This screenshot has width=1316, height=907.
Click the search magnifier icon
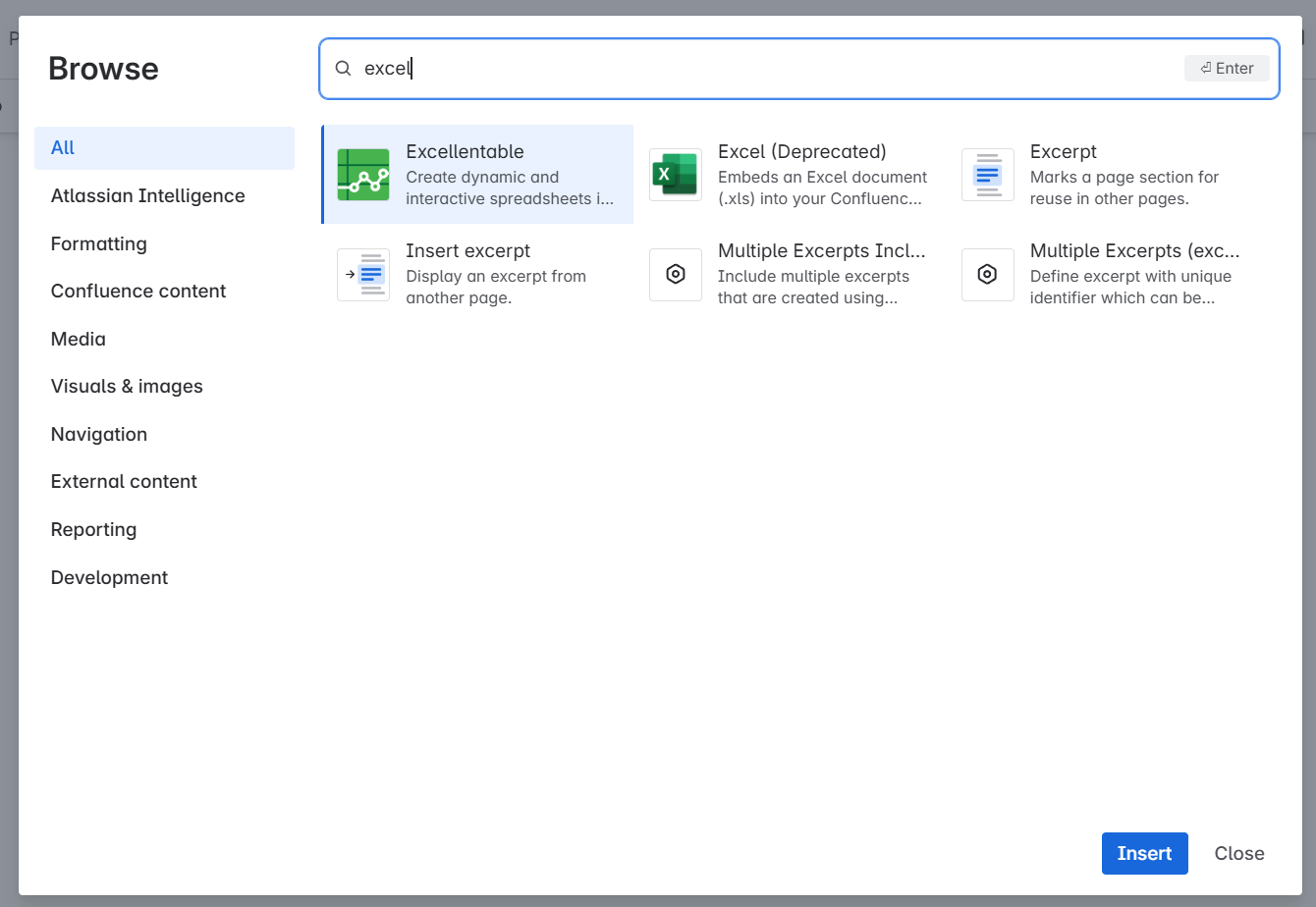(343, 69)
